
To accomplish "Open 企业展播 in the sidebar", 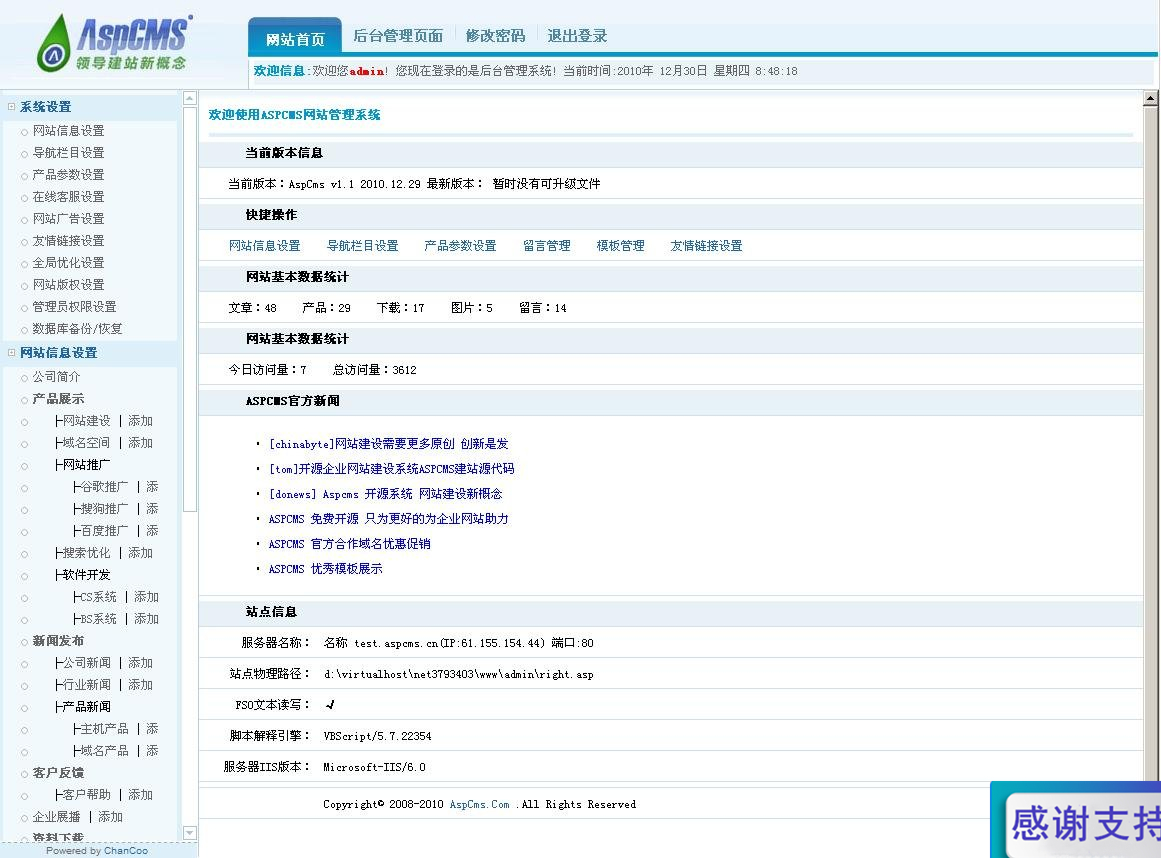I will click(56, 817).
